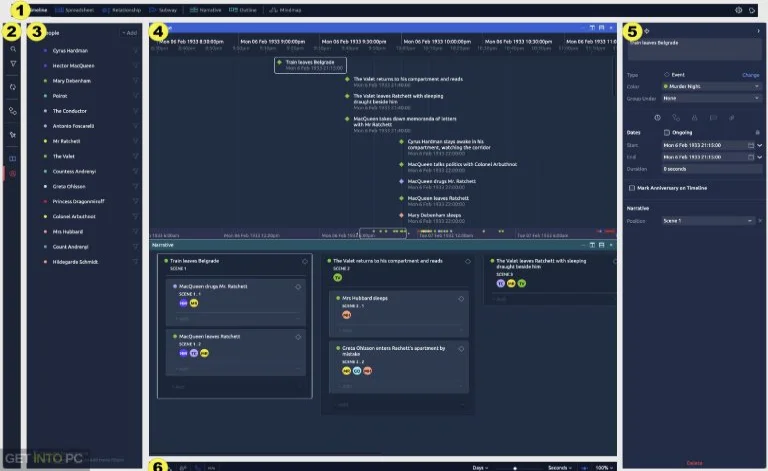Select Greta Ohlsson in people list
The width and height of the screenshot is (768, 471).
pos(69,187)
